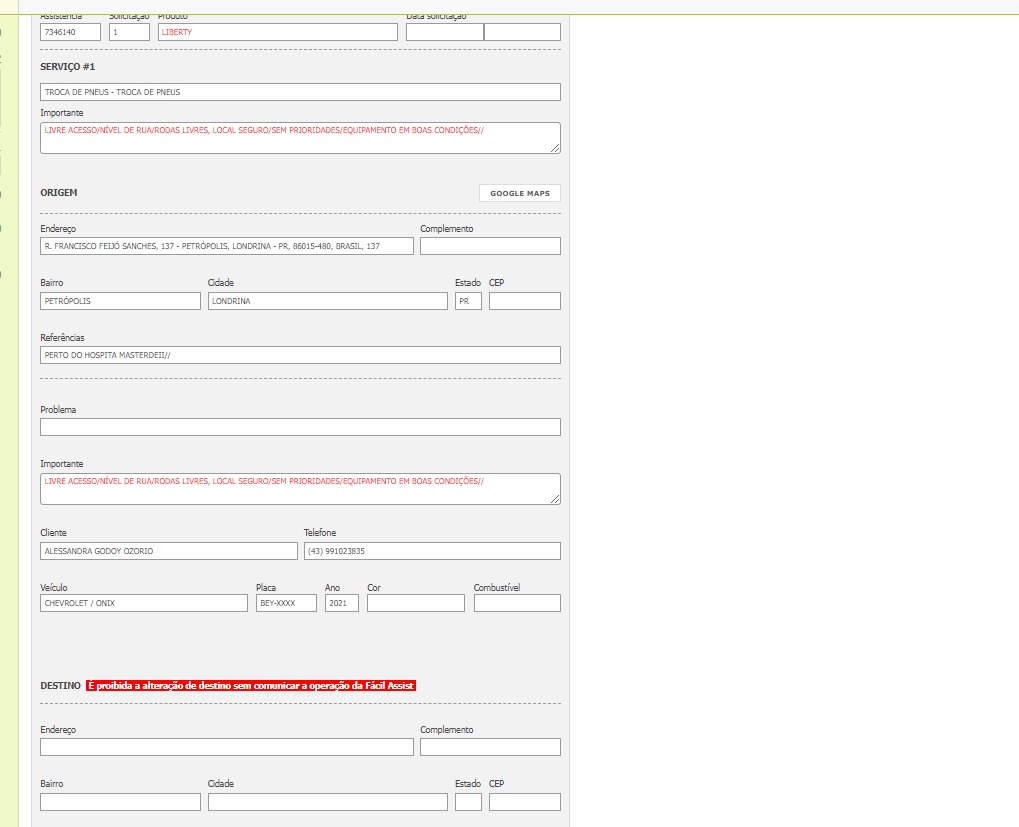
Task: Focus the Destino CEP field
Action: point(524,802)
